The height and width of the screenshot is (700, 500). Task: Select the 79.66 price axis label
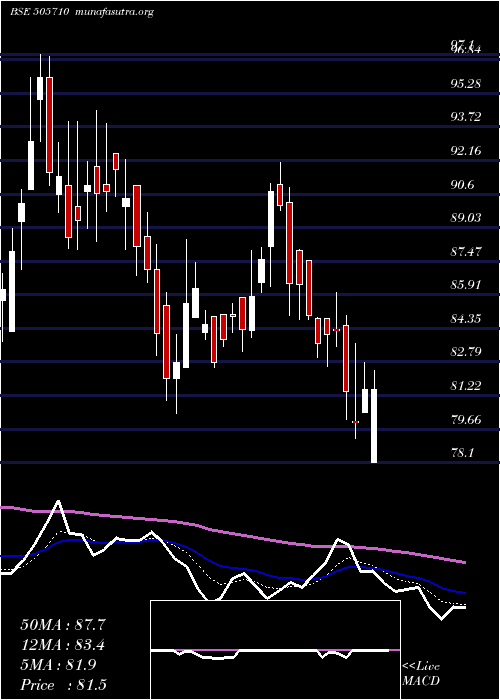click(466, 420)
